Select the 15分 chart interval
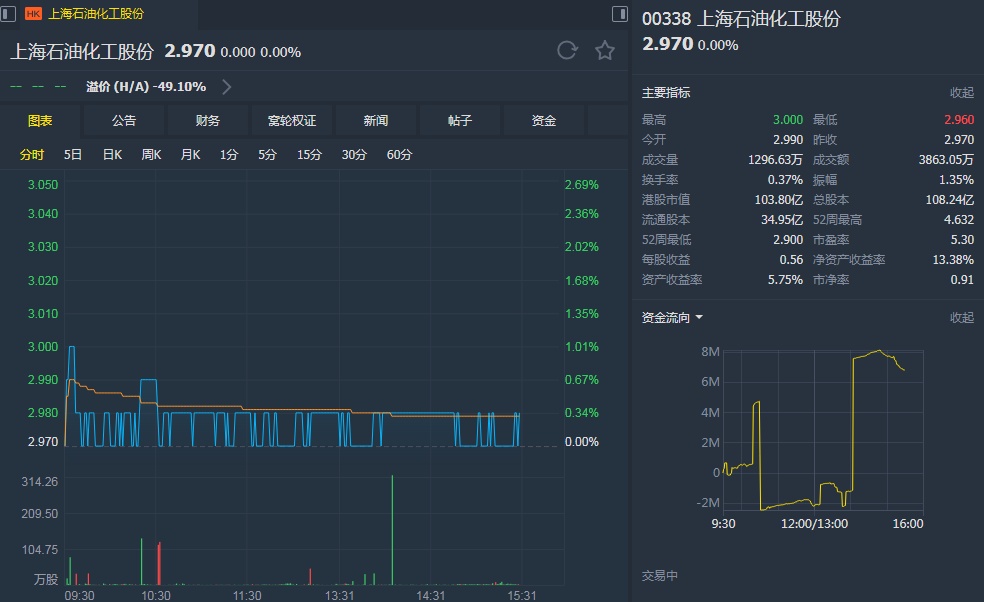The image size is (984, 602). (x=309, y=154)
